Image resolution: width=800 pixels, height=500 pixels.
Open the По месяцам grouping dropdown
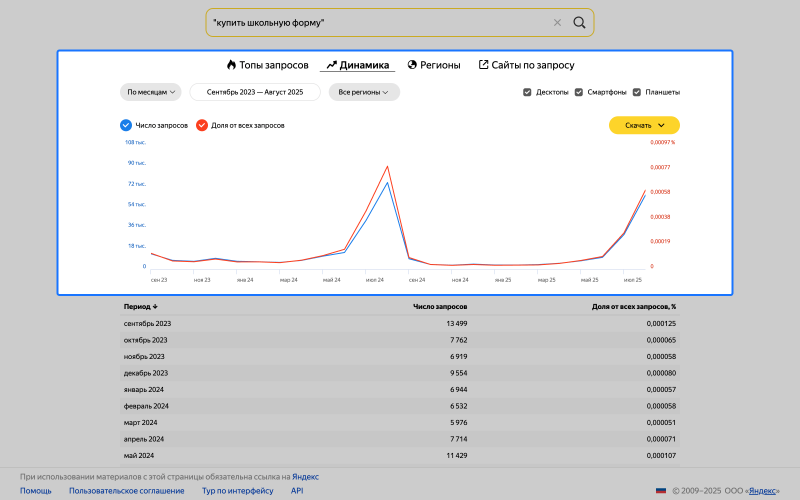point(151,92)
